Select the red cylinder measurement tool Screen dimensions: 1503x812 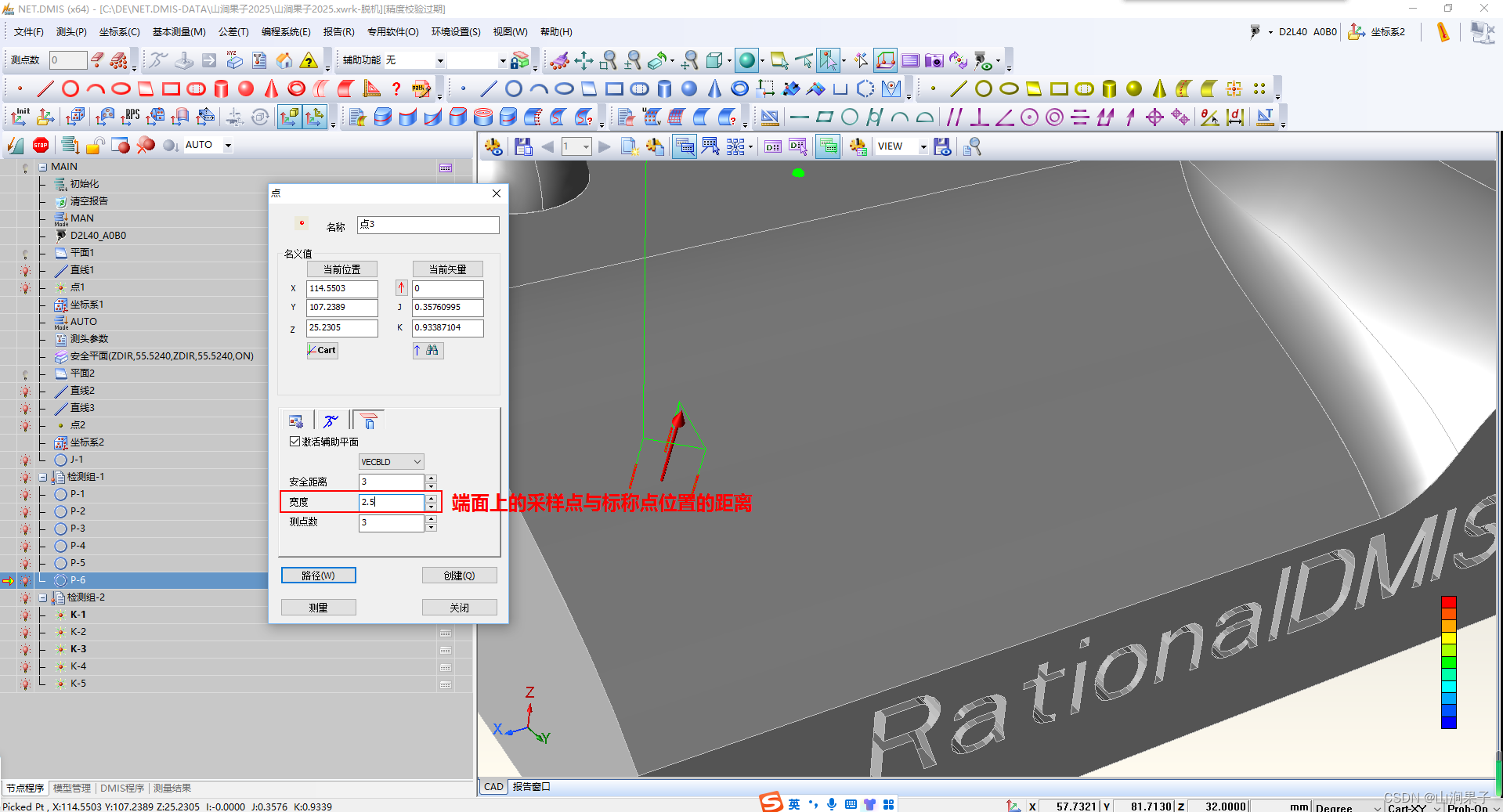221,88
